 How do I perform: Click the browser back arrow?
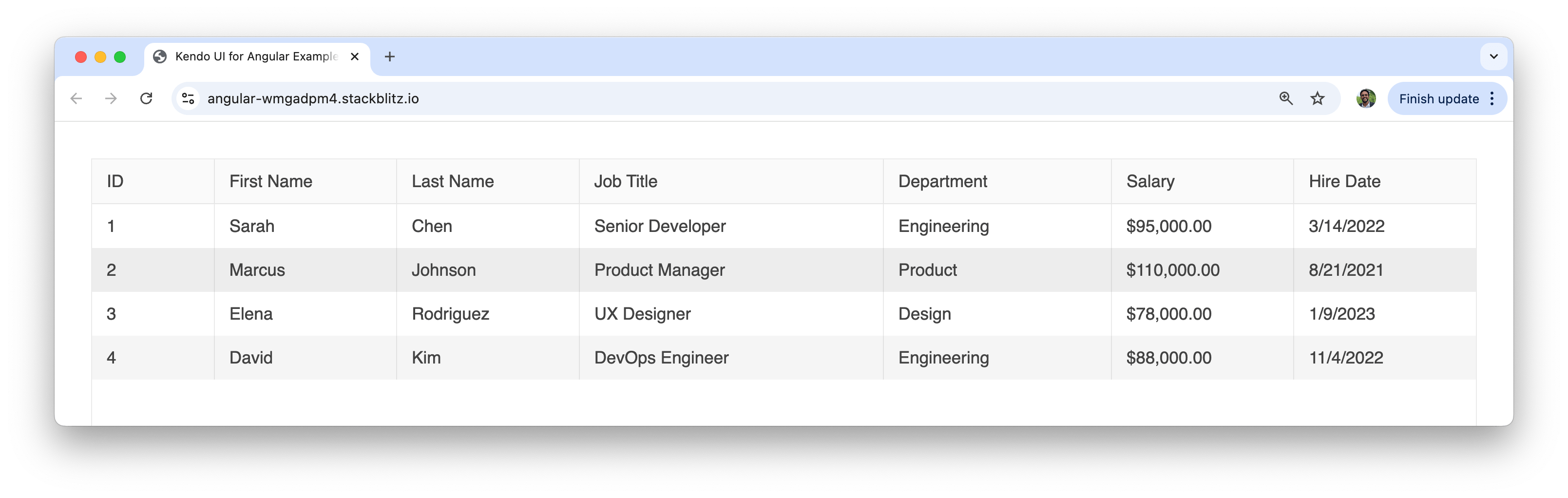coord(76,98)
